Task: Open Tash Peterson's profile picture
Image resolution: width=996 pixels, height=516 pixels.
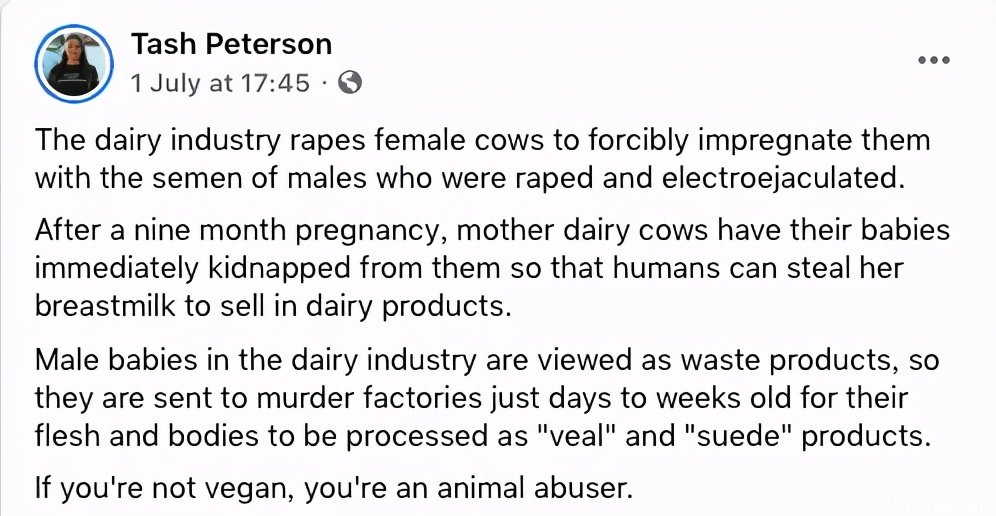Action: click(x=74, y=64)
